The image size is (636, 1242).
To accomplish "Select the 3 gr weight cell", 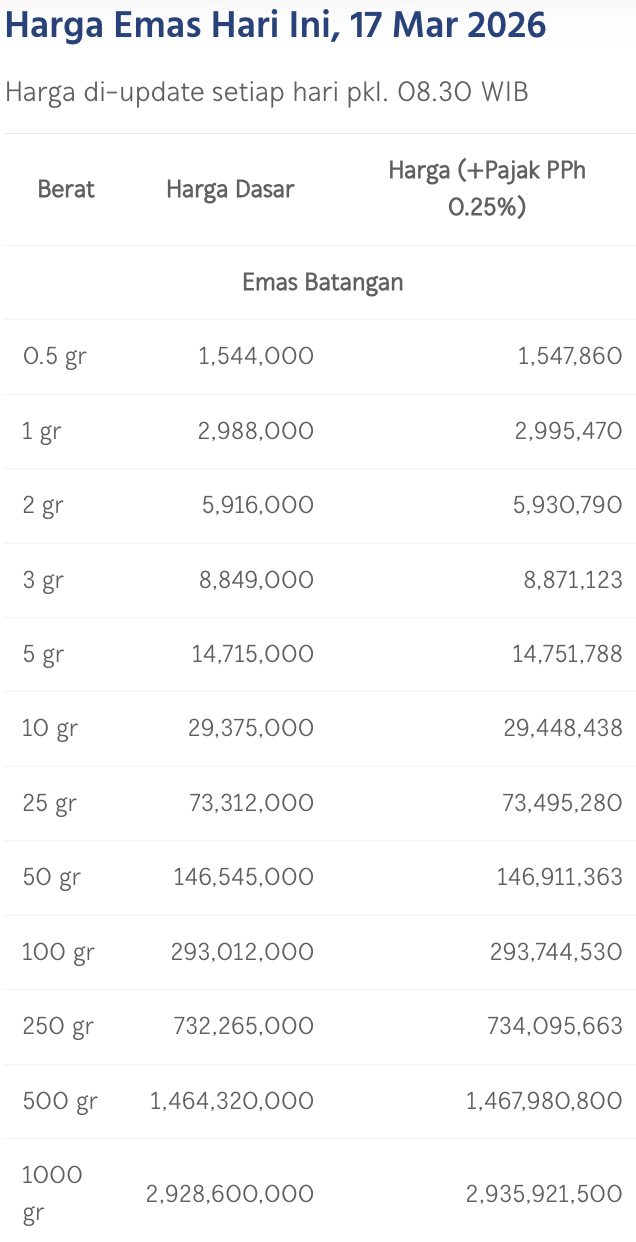I will [43, 580].
